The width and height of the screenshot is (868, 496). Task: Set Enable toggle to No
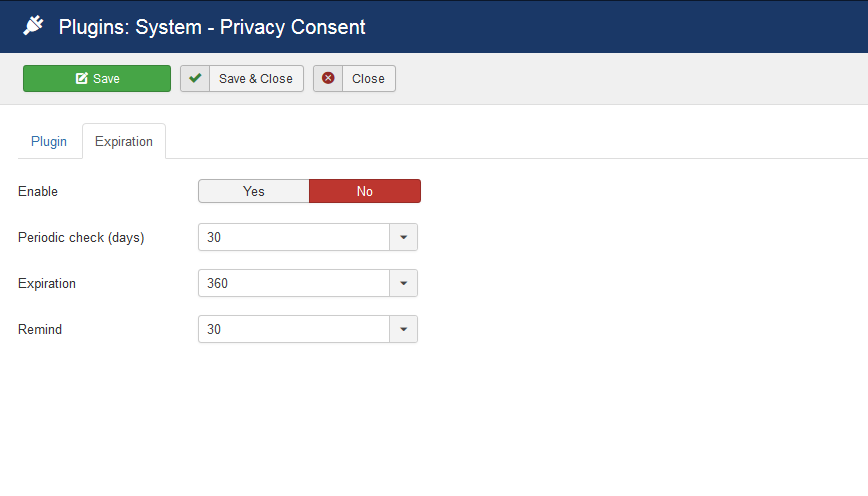click(x=365, y=191)
